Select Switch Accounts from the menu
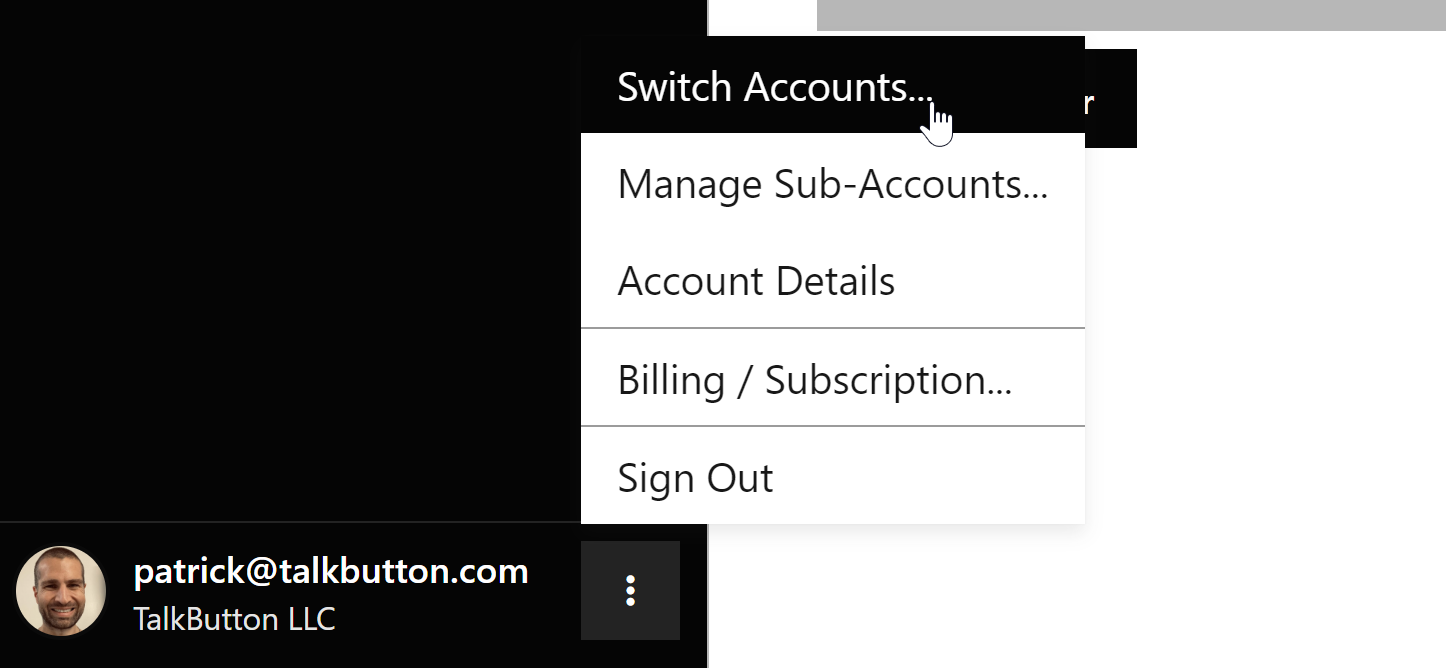 pos(775,87)
